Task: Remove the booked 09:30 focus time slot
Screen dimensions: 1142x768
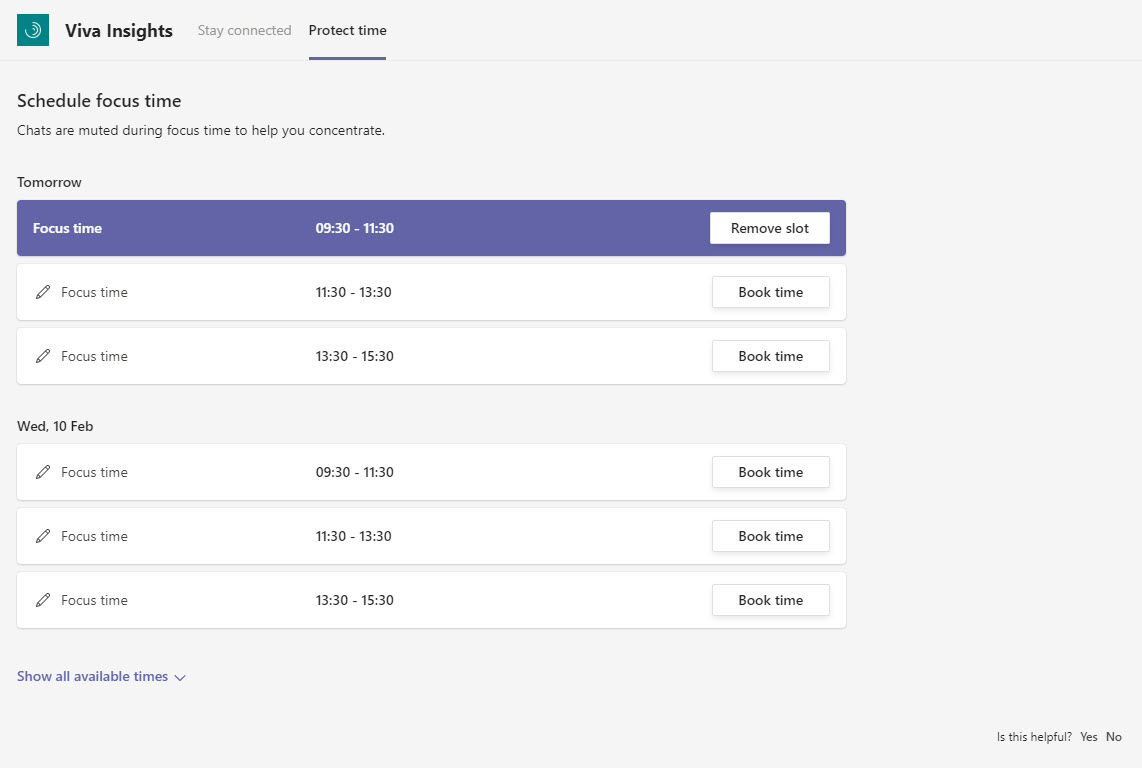Action: pos(769,227)
